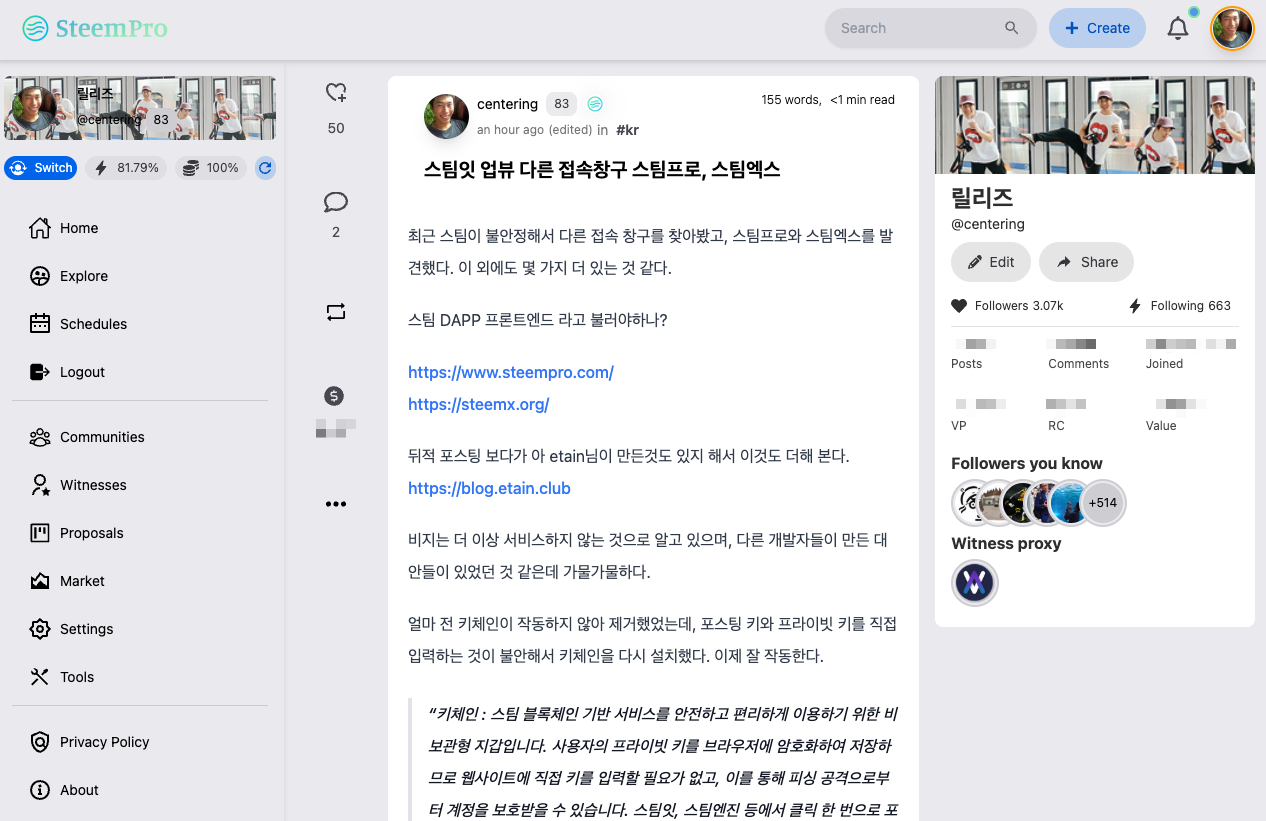Click the Joined stat label
This screenshot has width=1266, height=821.
tap(1165, 364)
